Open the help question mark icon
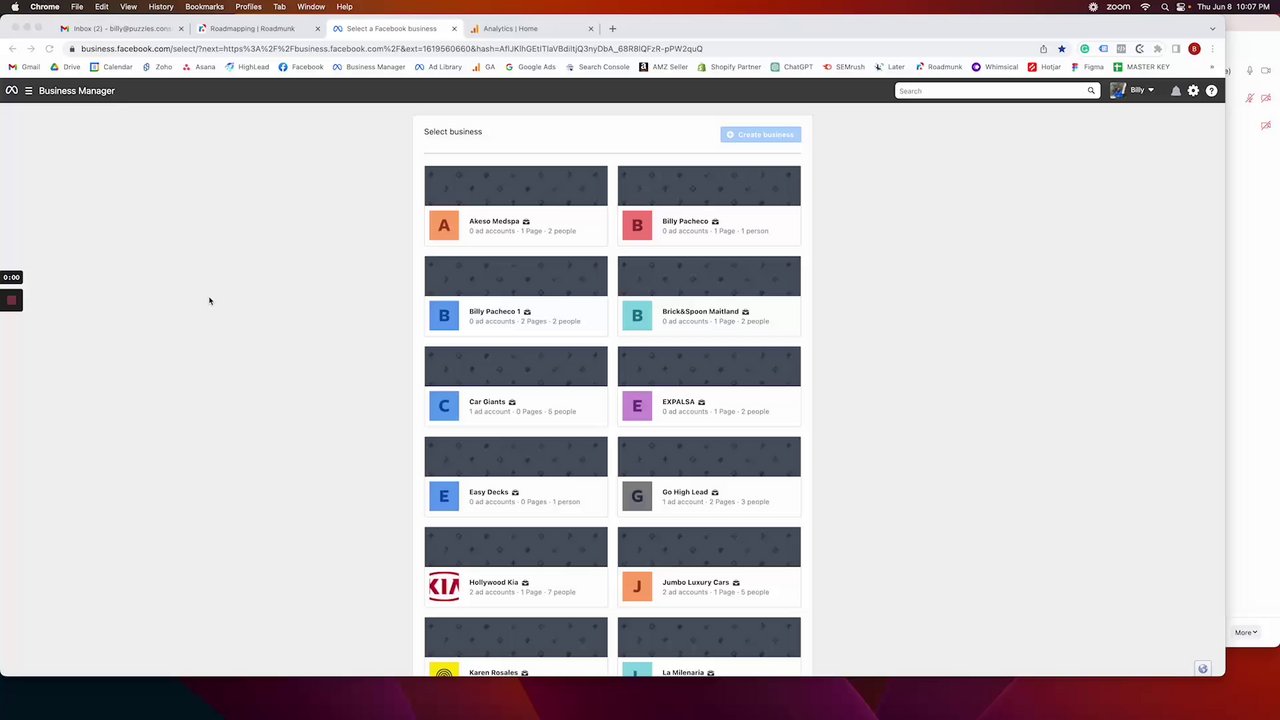Image resolution: width=1280 pixels, height=720 pixels. (1211, 91)
